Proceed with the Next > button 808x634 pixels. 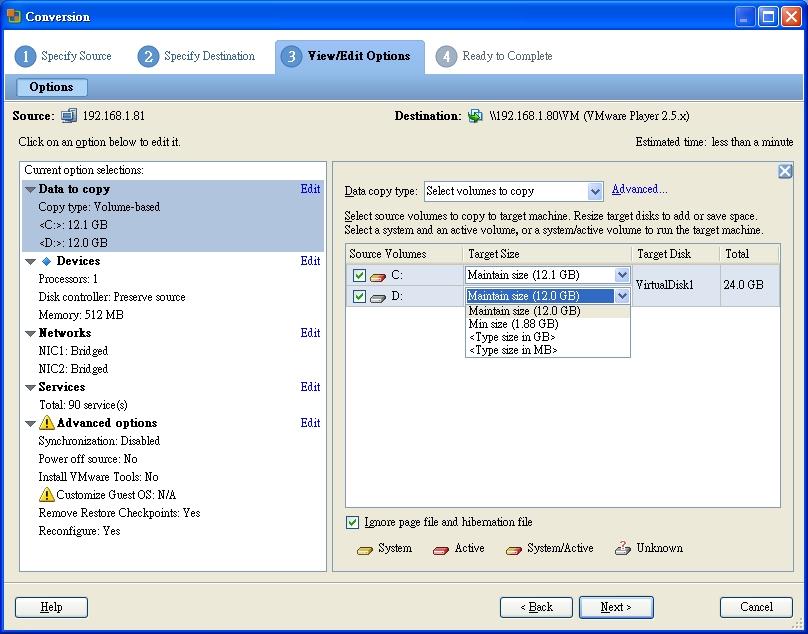pos(616,607)
